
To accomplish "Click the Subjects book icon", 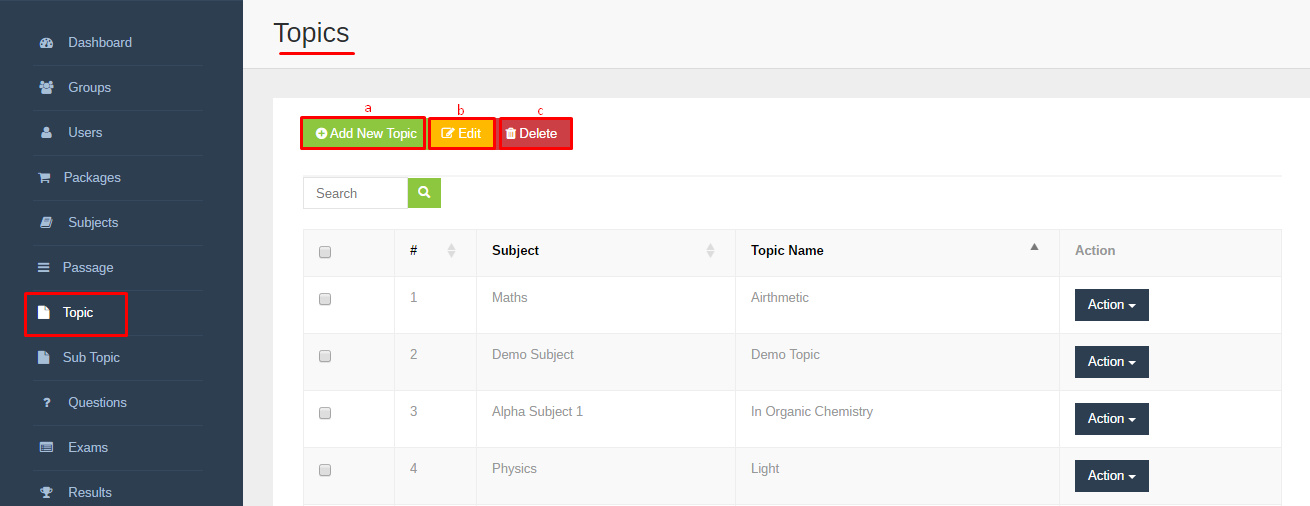I will [x=46, y=223].
